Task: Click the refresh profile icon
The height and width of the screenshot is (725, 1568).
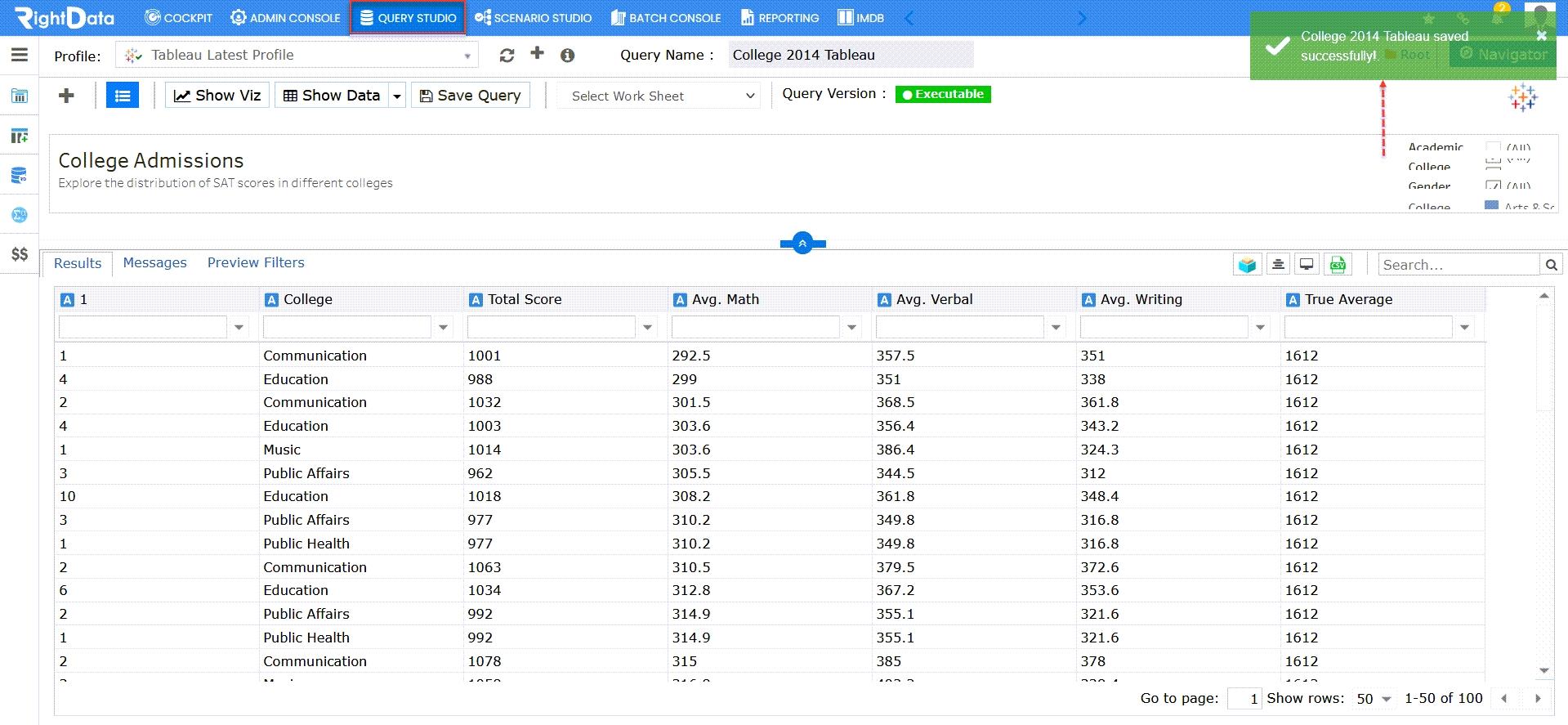Action: (x=507, y=55)
